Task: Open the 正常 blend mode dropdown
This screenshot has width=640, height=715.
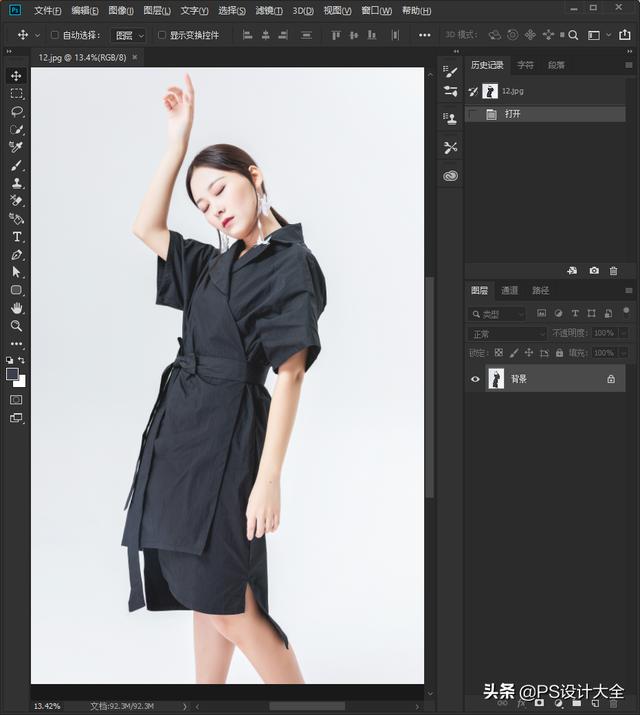Action: click(x=508, y=334)
